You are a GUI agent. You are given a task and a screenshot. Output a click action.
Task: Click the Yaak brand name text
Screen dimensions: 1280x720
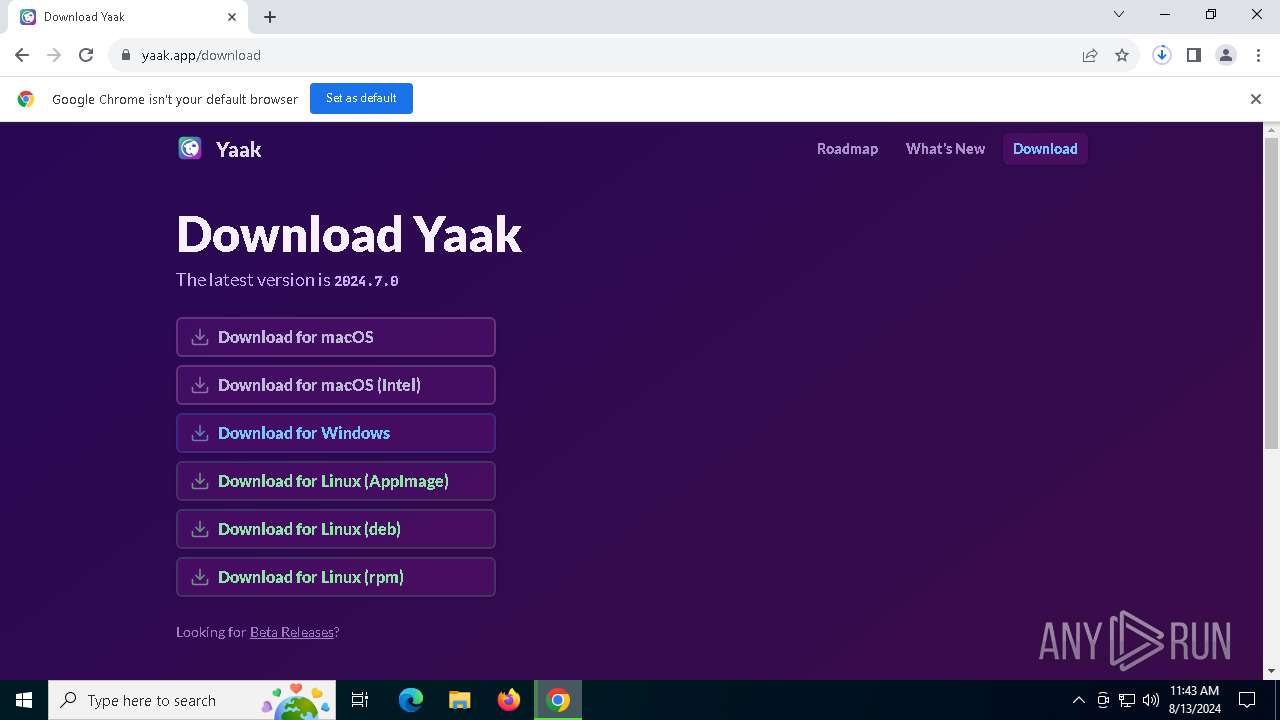coord(238,149)
